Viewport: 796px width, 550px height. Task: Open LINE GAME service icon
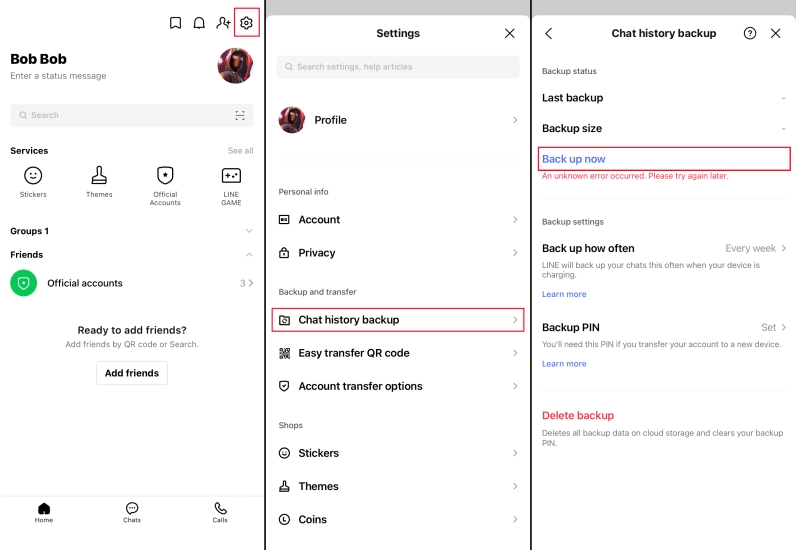(231, 177)
